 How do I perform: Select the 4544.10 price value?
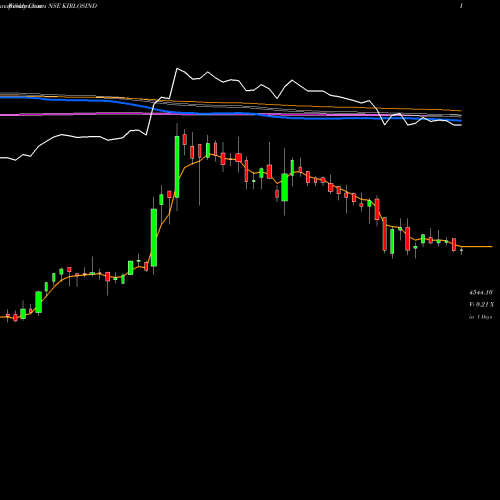coord(481,292)
